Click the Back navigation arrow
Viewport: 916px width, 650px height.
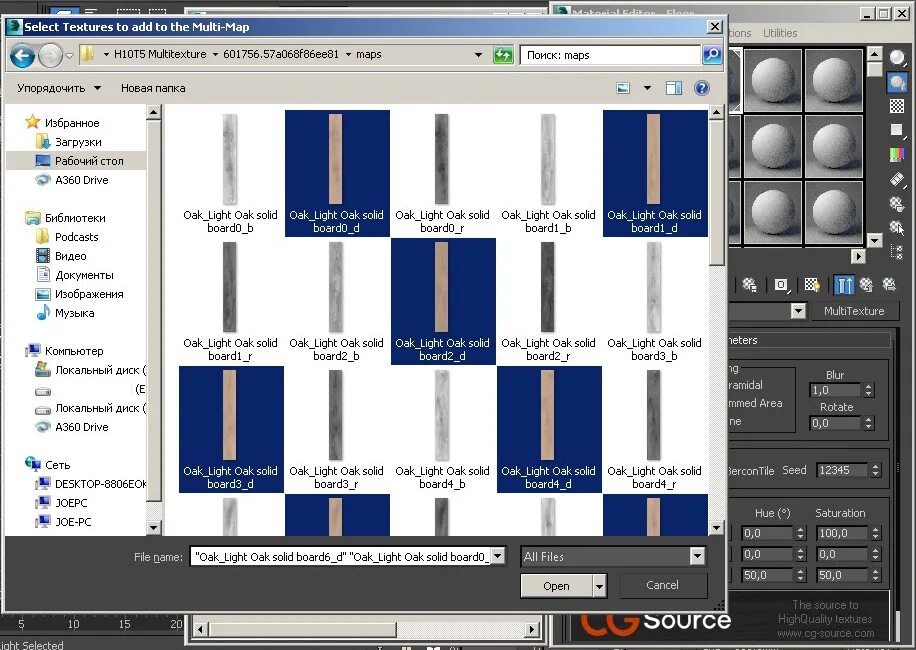point(22,55)
